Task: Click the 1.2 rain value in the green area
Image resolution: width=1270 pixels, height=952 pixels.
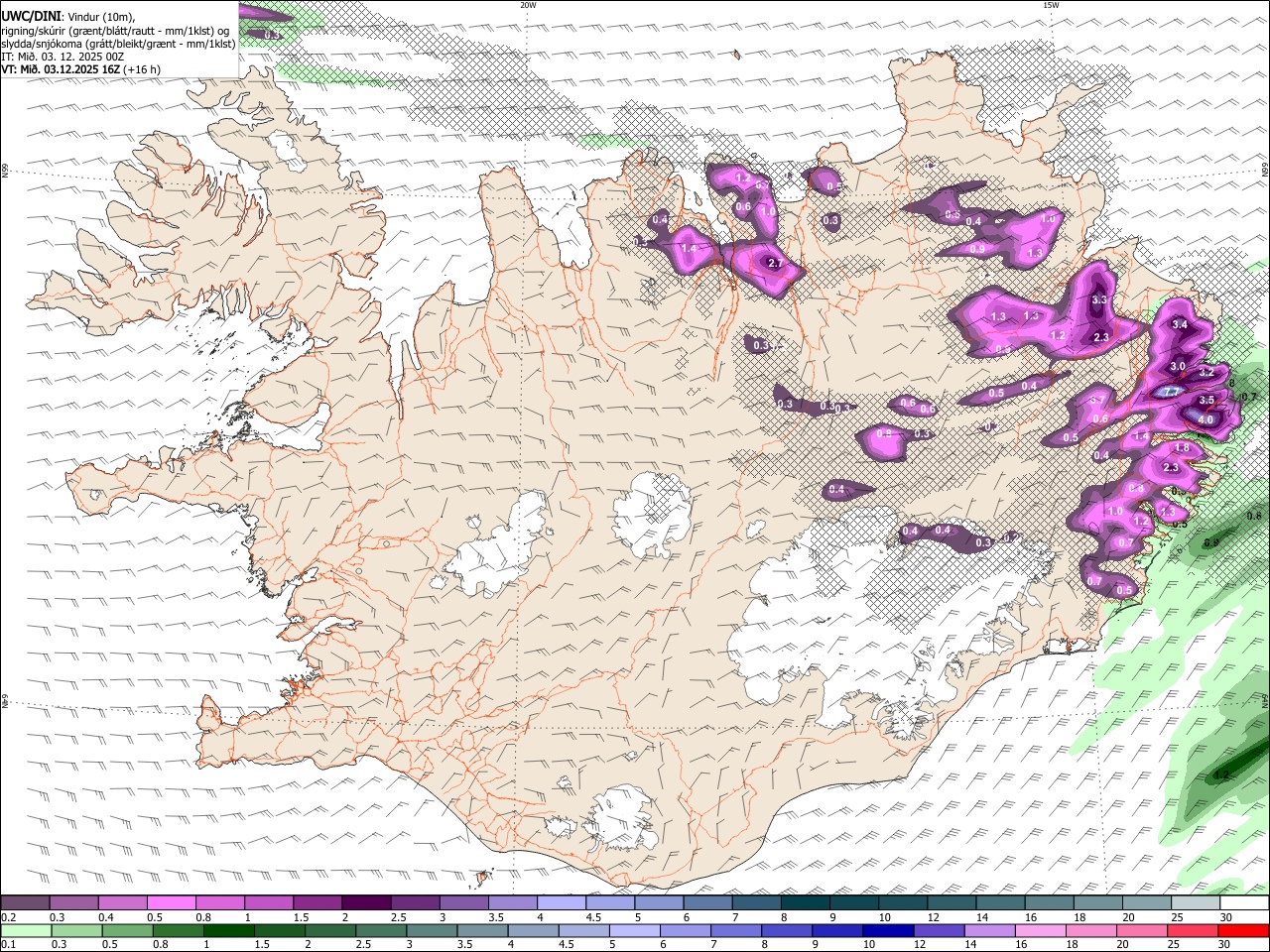Action: pos(1221,775)
